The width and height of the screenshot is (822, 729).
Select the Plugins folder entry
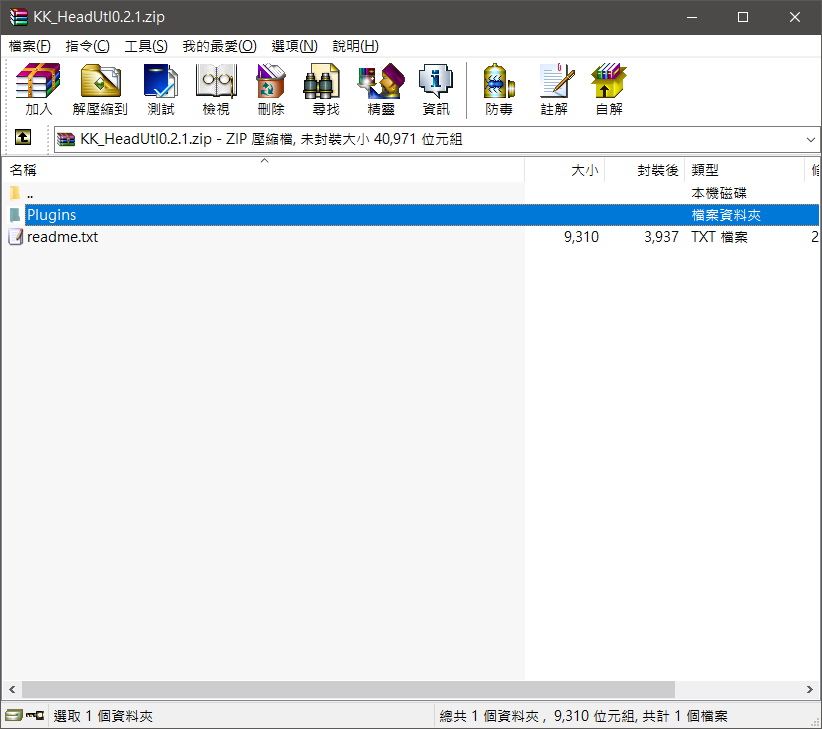pos(52,215)
